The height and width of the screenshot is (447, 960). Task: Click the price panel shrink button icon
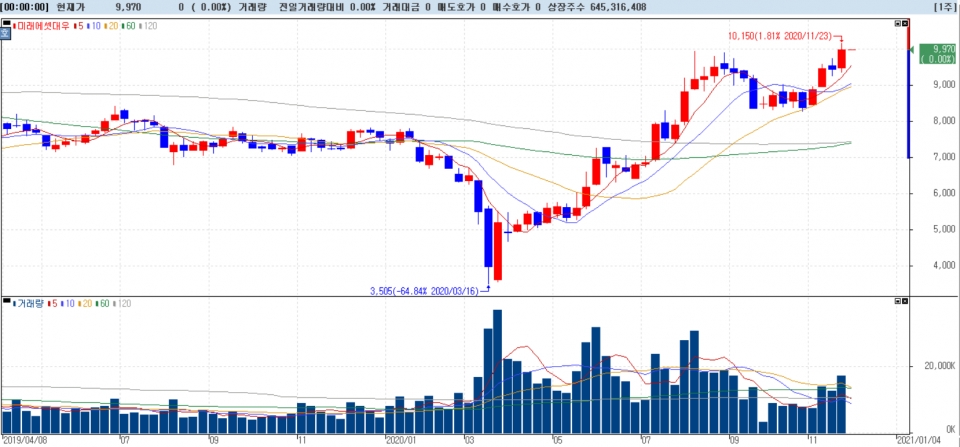(898, 23)
